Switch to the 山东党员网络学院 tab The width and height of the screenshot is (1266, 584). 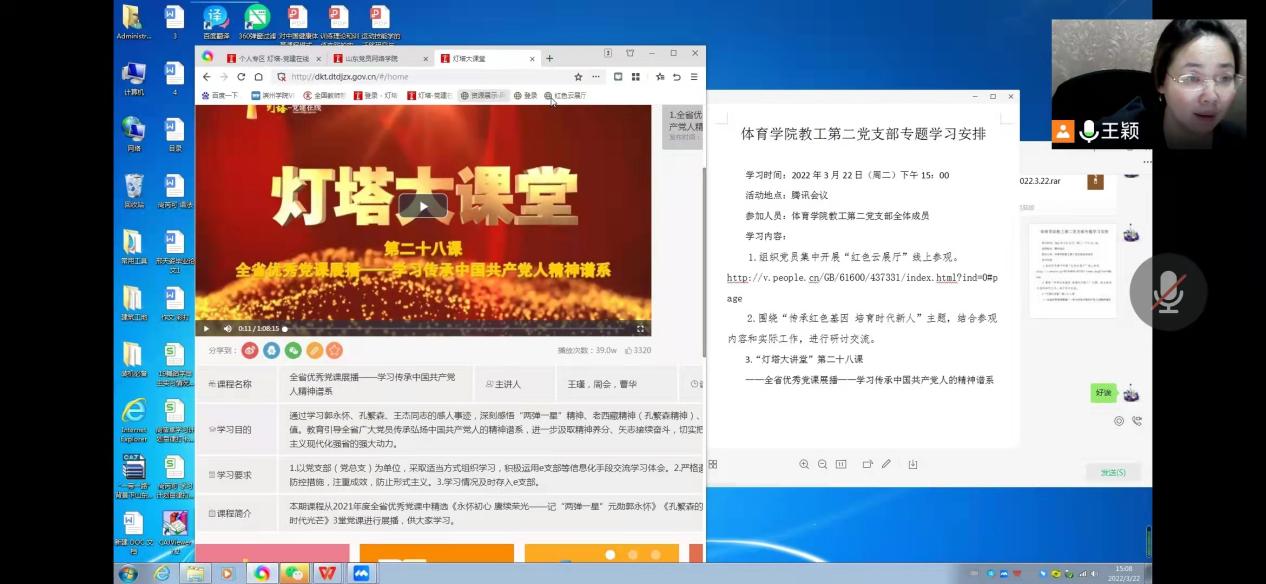pyautogui.click(x=378, y=59)
